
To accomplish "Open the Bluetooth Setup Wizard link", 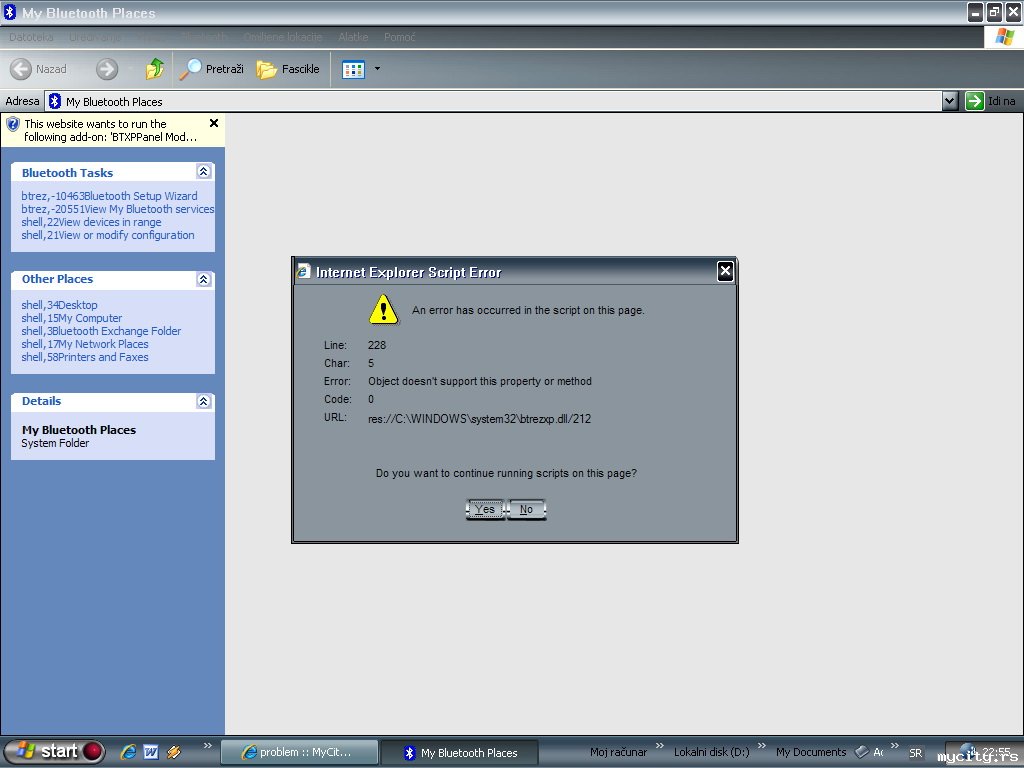I will coord(109,196).
